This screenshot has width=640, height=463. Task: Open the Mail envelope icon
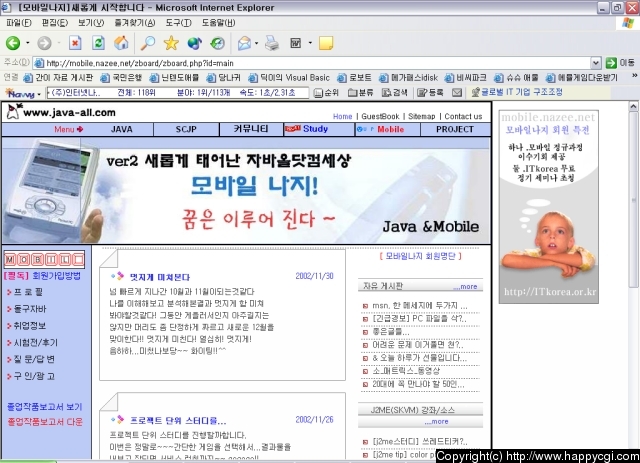(x=244, y=43)
